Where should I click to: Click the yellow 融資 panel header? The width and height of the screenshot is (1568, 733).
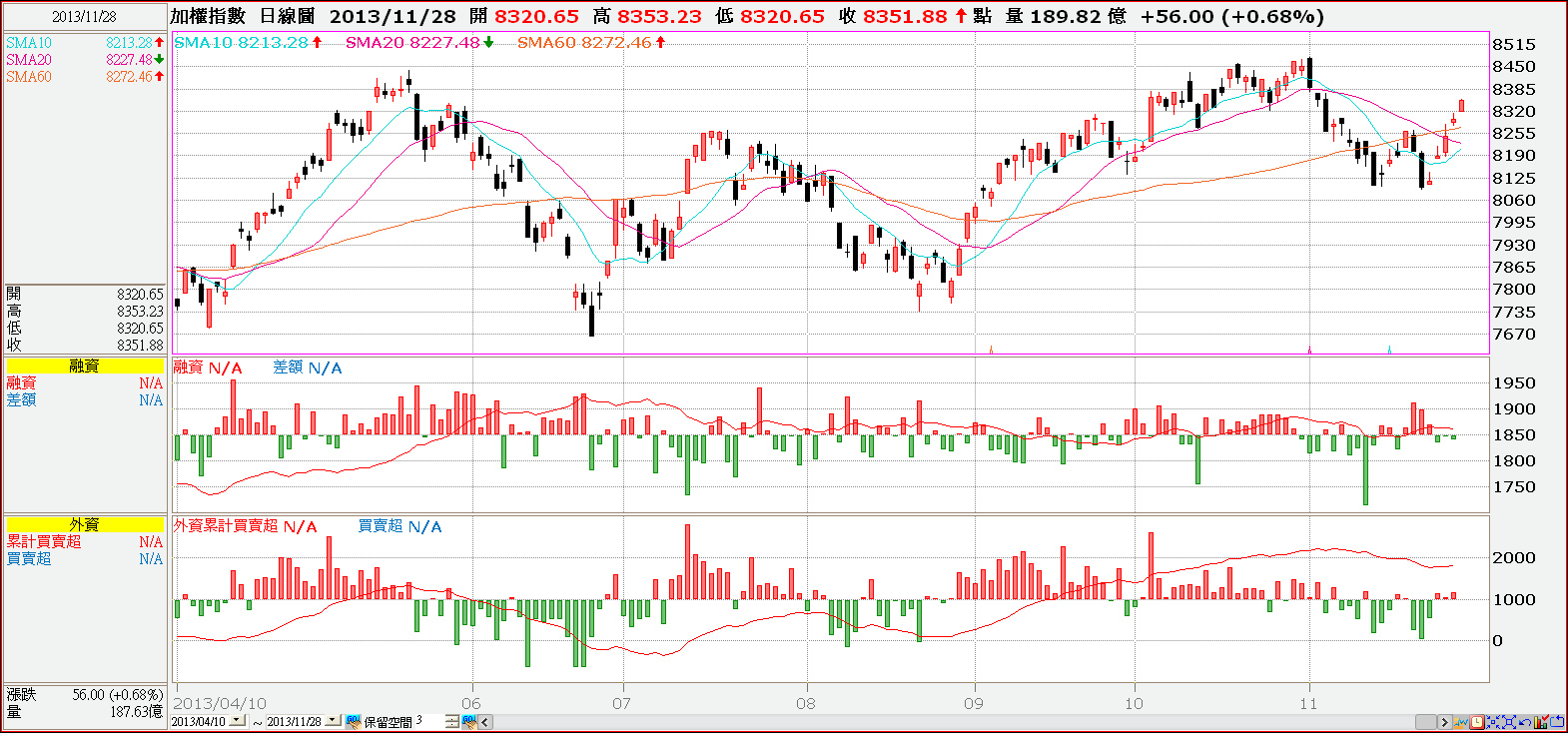(85, 366)
